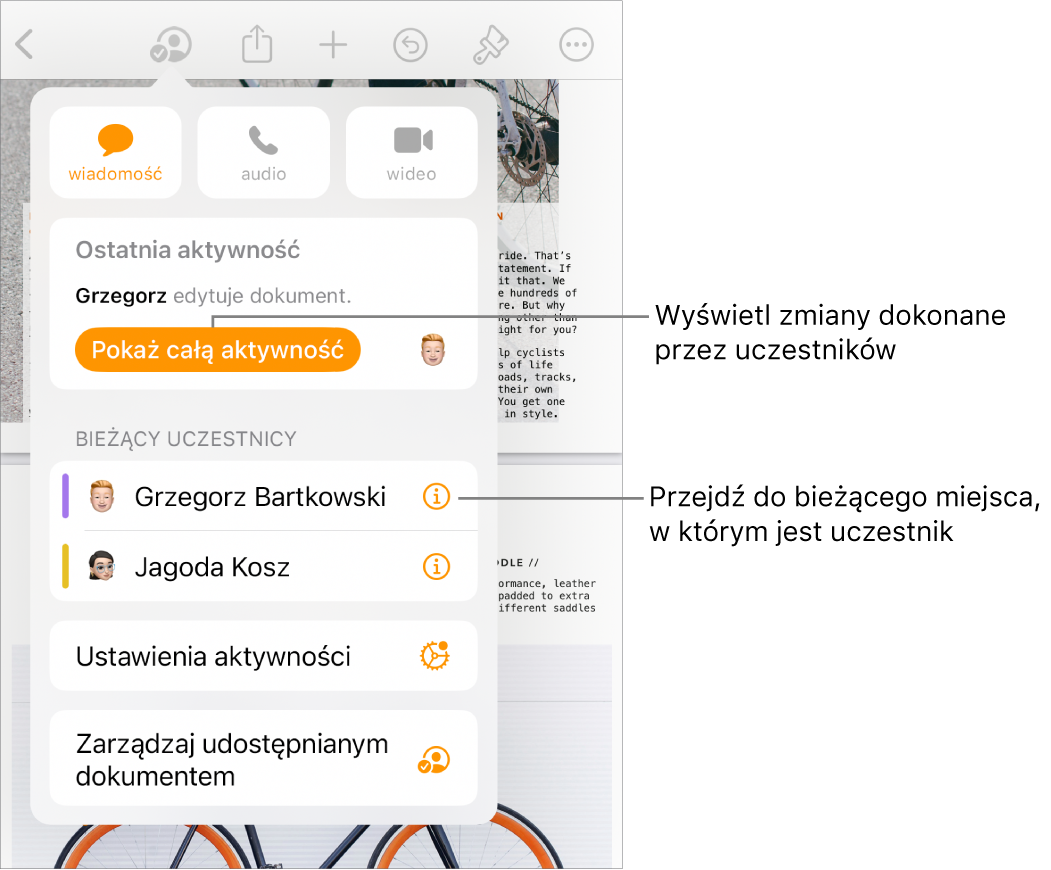The width and height of the screenshot is (1051, 870).
Task: Open info for Jagoda Kosz
Action: pyautogui.click(x=436, y=567)
